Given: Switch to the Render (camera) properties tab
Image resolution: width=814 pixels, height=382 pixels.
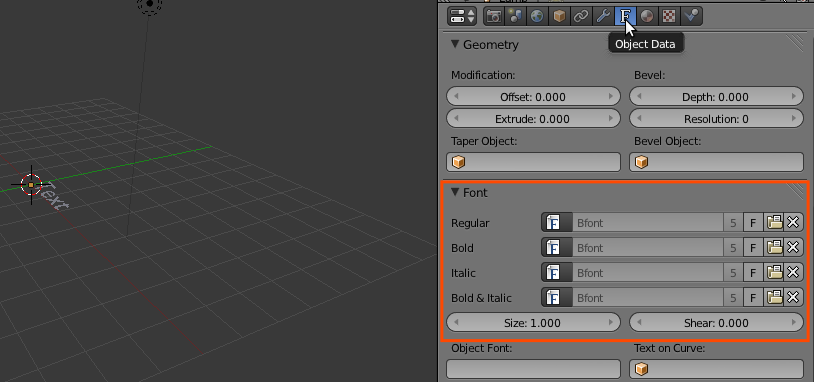Looking at the screenshot, I should coord(494,16).
